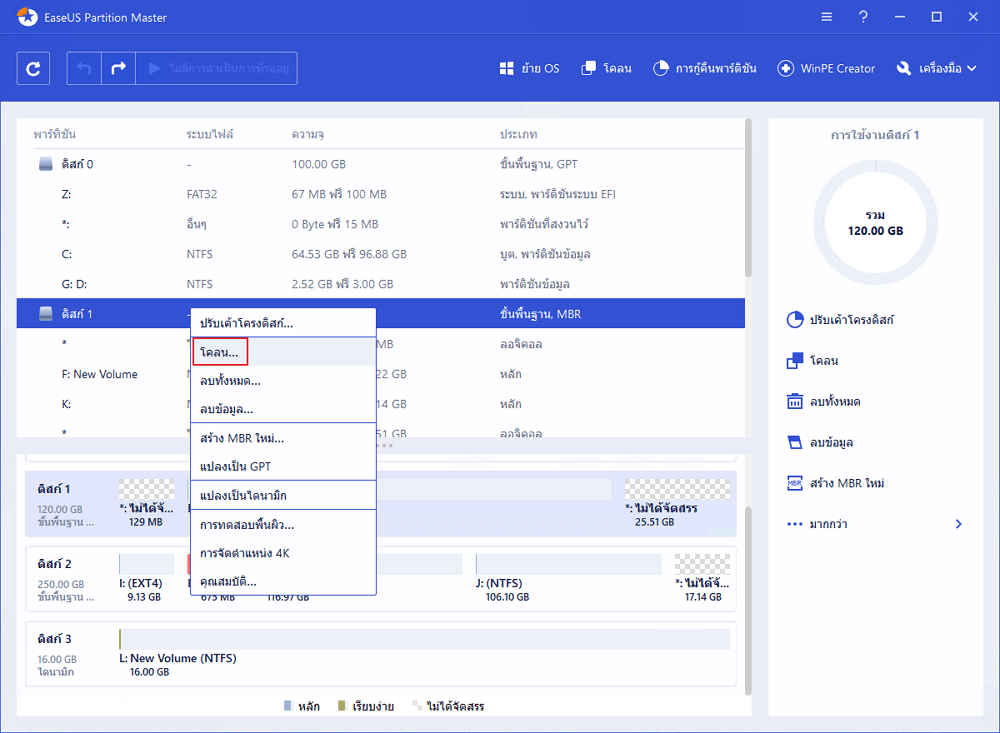This screenshot has width=1000, height=733.
Task: Redo the operation with the forward arrow
Action: 119,68
